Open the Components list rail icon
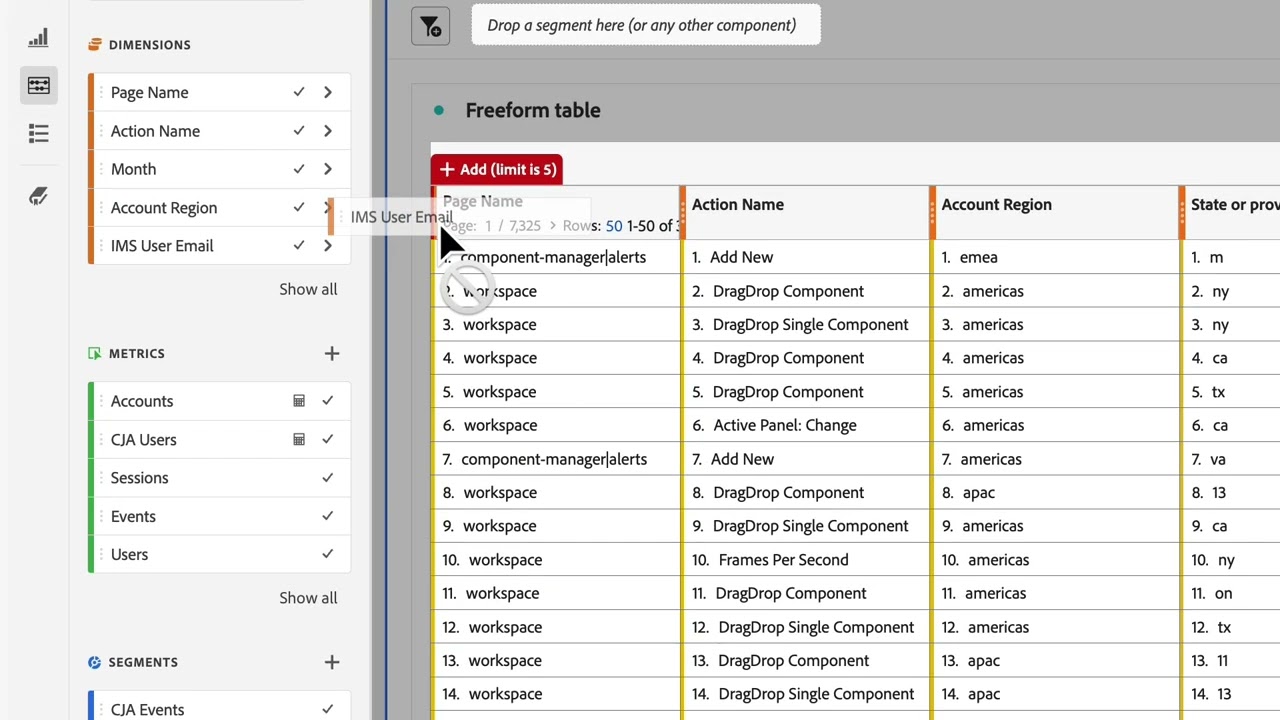This screenshot has width=1280, height=720. (38, 133)
